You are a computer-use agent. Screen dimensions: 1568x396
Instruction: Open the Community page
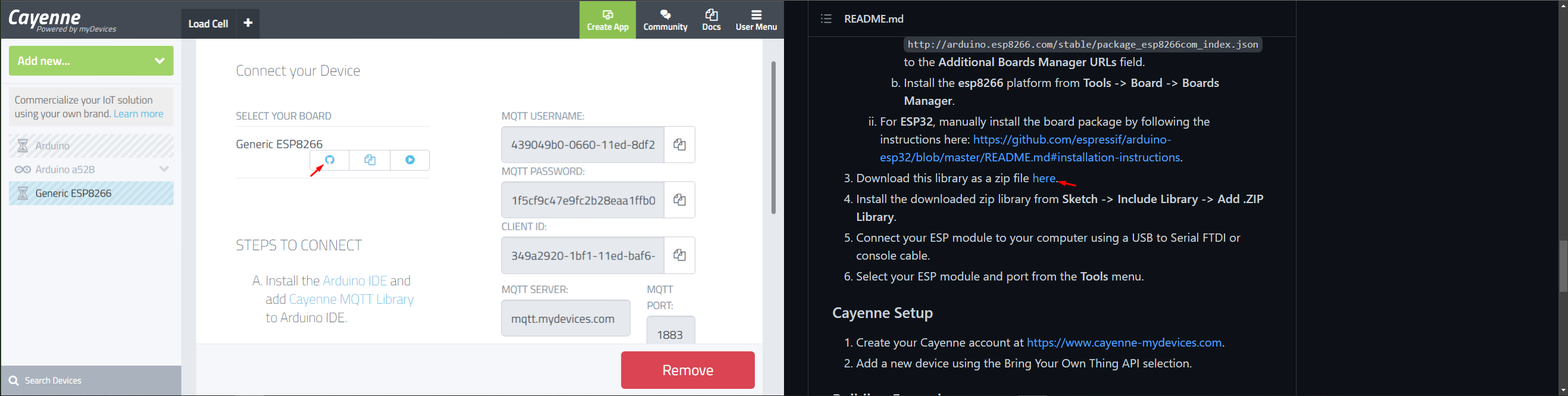[666, 20]
